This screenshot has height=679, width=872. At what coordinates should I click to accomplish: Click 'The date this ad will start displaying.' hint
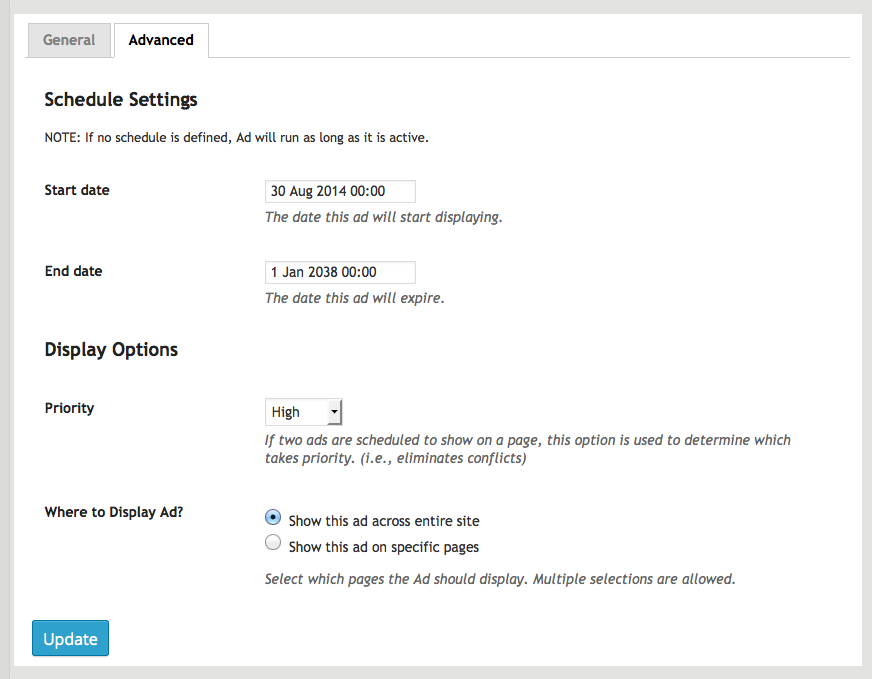coord(384,217)
